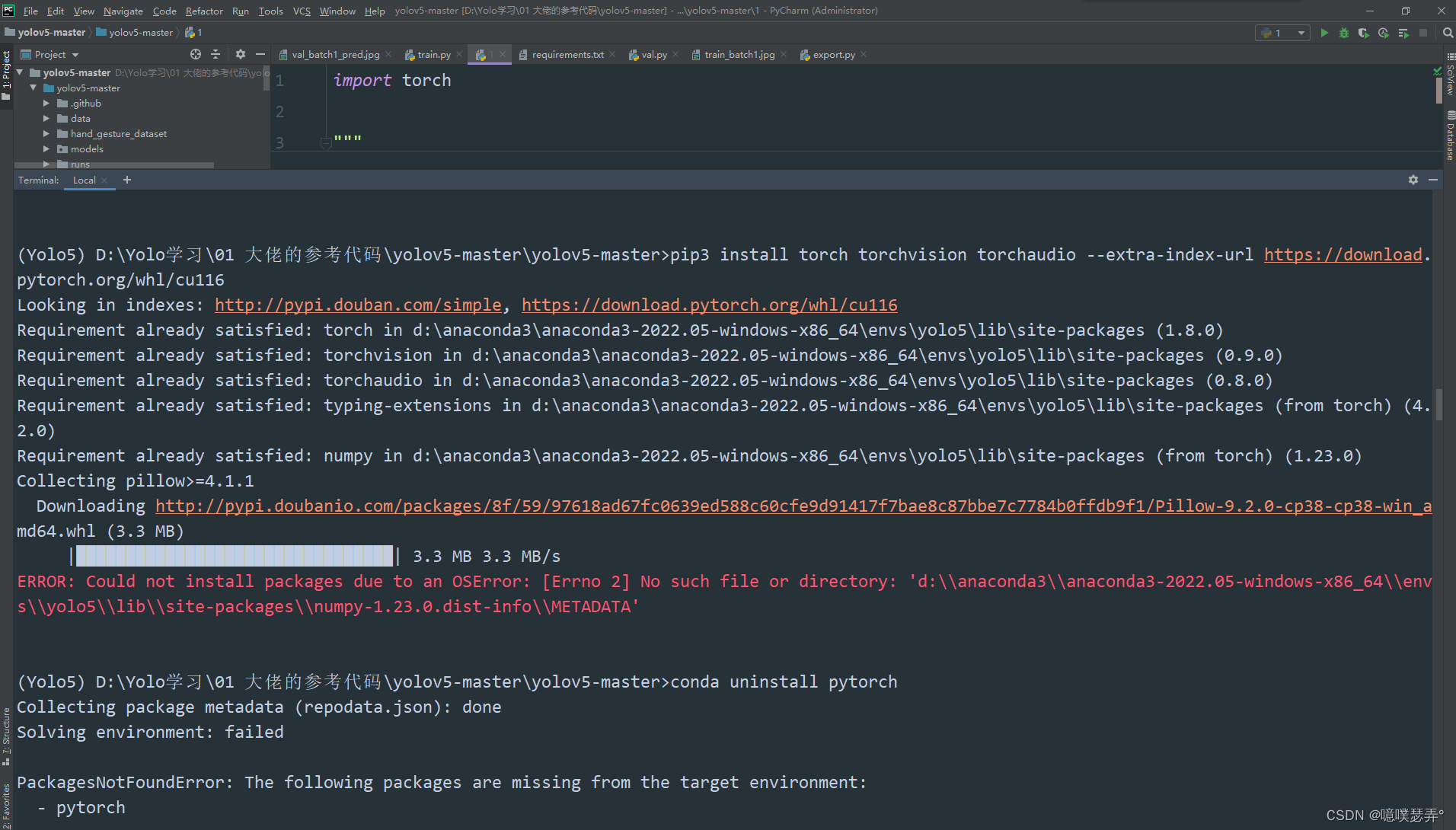Click the Project tree horizontal scrollbar
This screenshot has width=1456, height=830.
point(114,164)
